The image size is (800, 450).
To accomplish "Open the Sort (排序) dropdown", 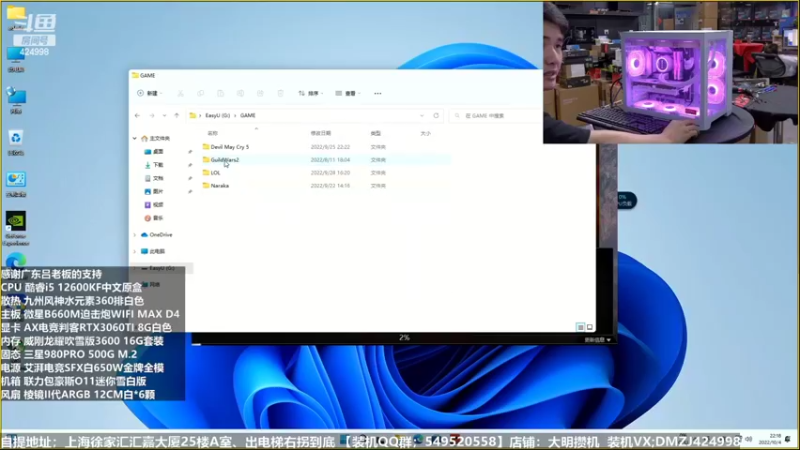I will [x=311, y=93].
